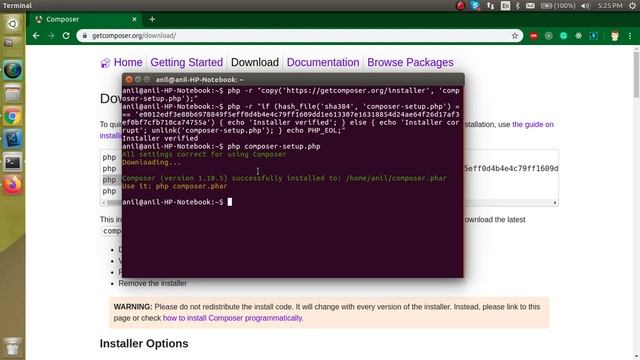The height and width of the screenshot is (360, 640).
Task: Open the battery 100% indicator
Action: 558,5
